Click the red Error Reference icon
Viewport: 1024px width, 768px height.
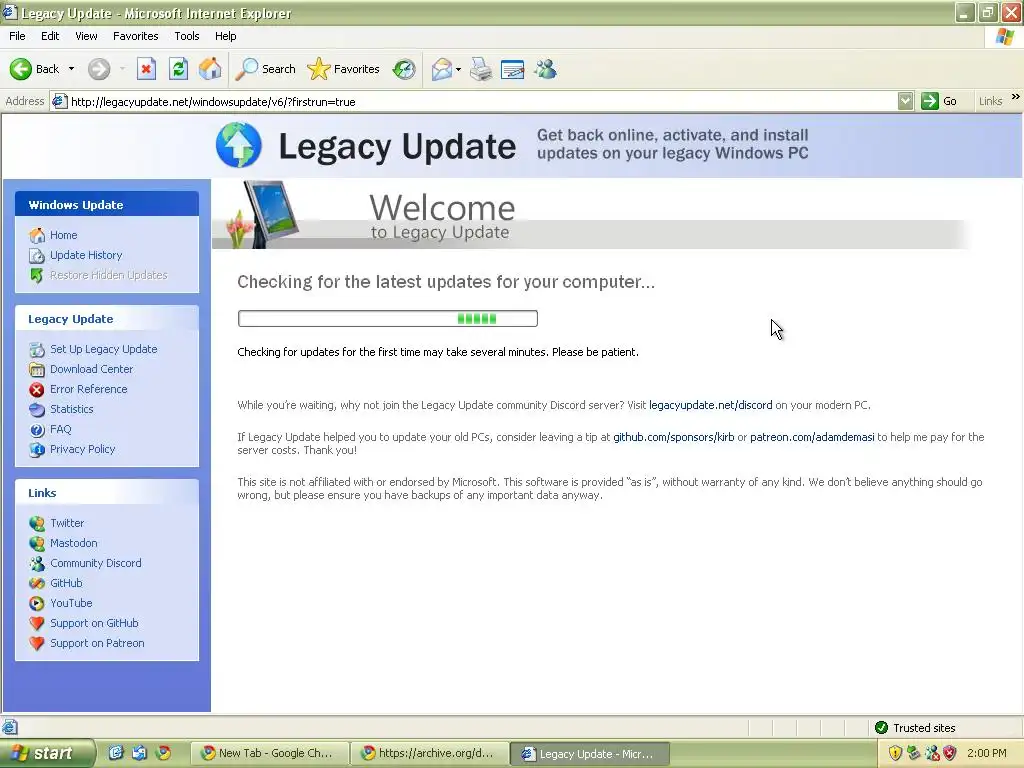tap(37, 390)
